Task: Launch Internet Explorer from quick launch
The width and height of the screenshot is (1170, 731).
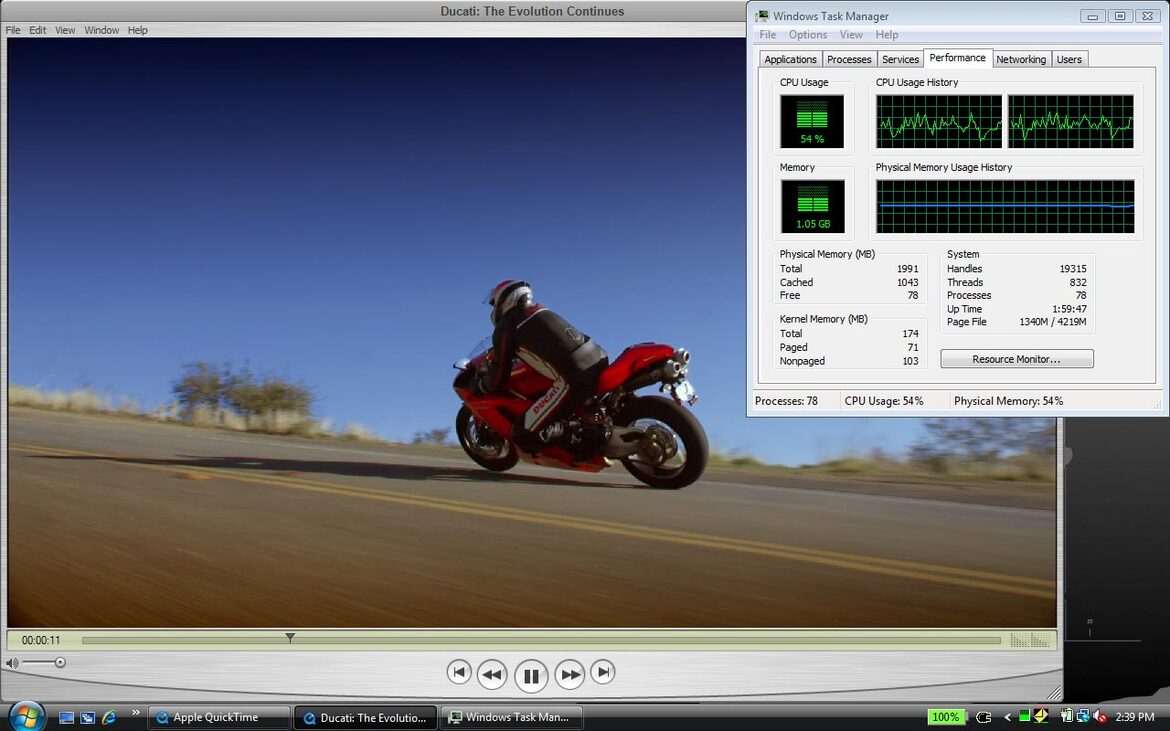Action: pyautogui.click(x=109, y=718)
